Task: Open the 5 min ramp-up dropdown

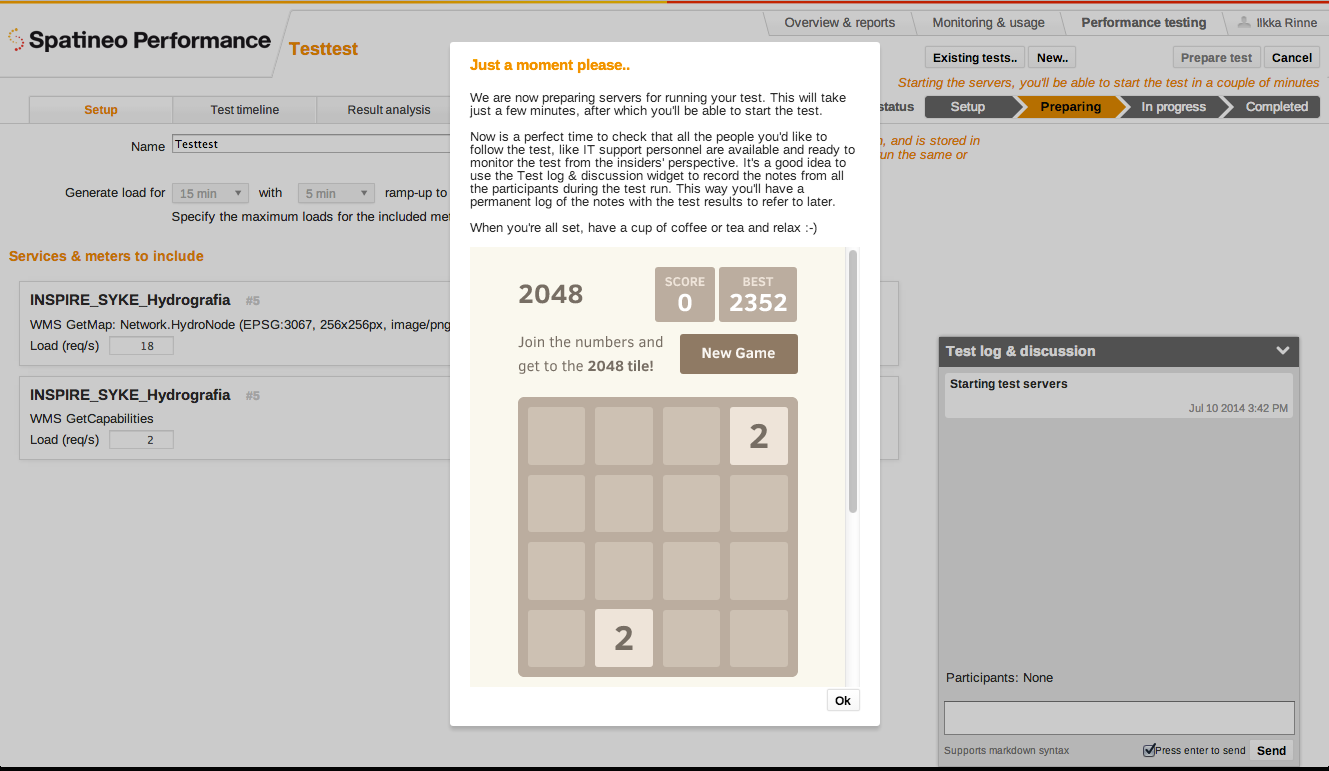Action: (336, 193)
